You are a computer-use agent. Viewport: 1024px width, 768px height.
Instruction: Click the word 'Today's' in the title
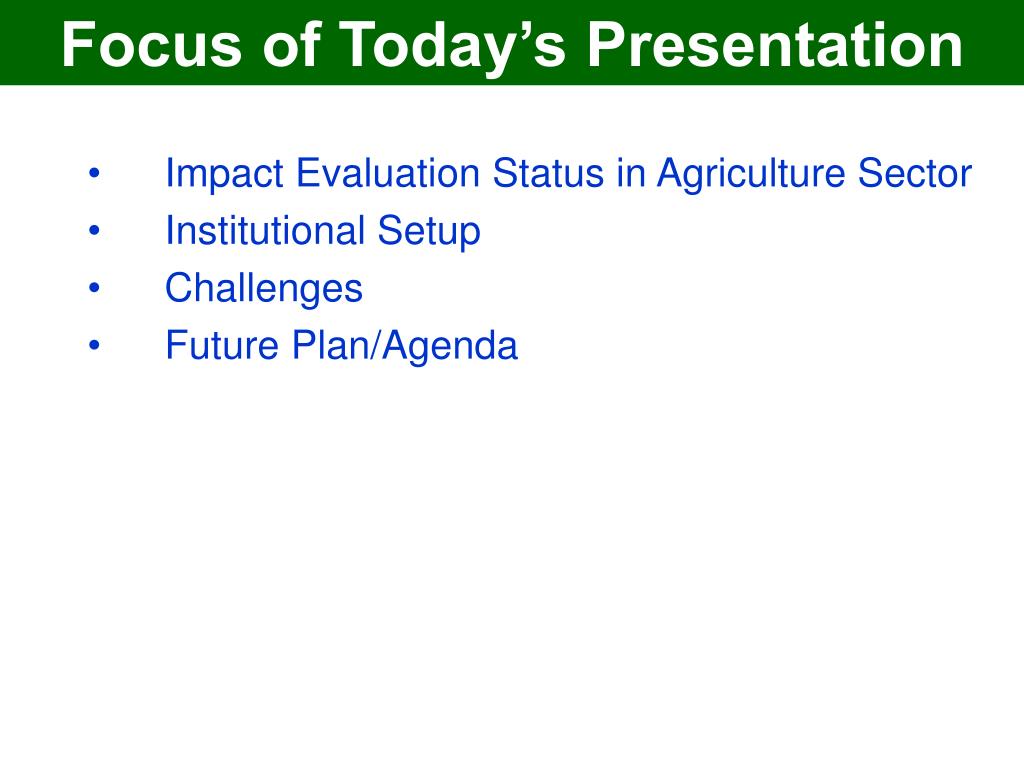[x=452, y=48]
